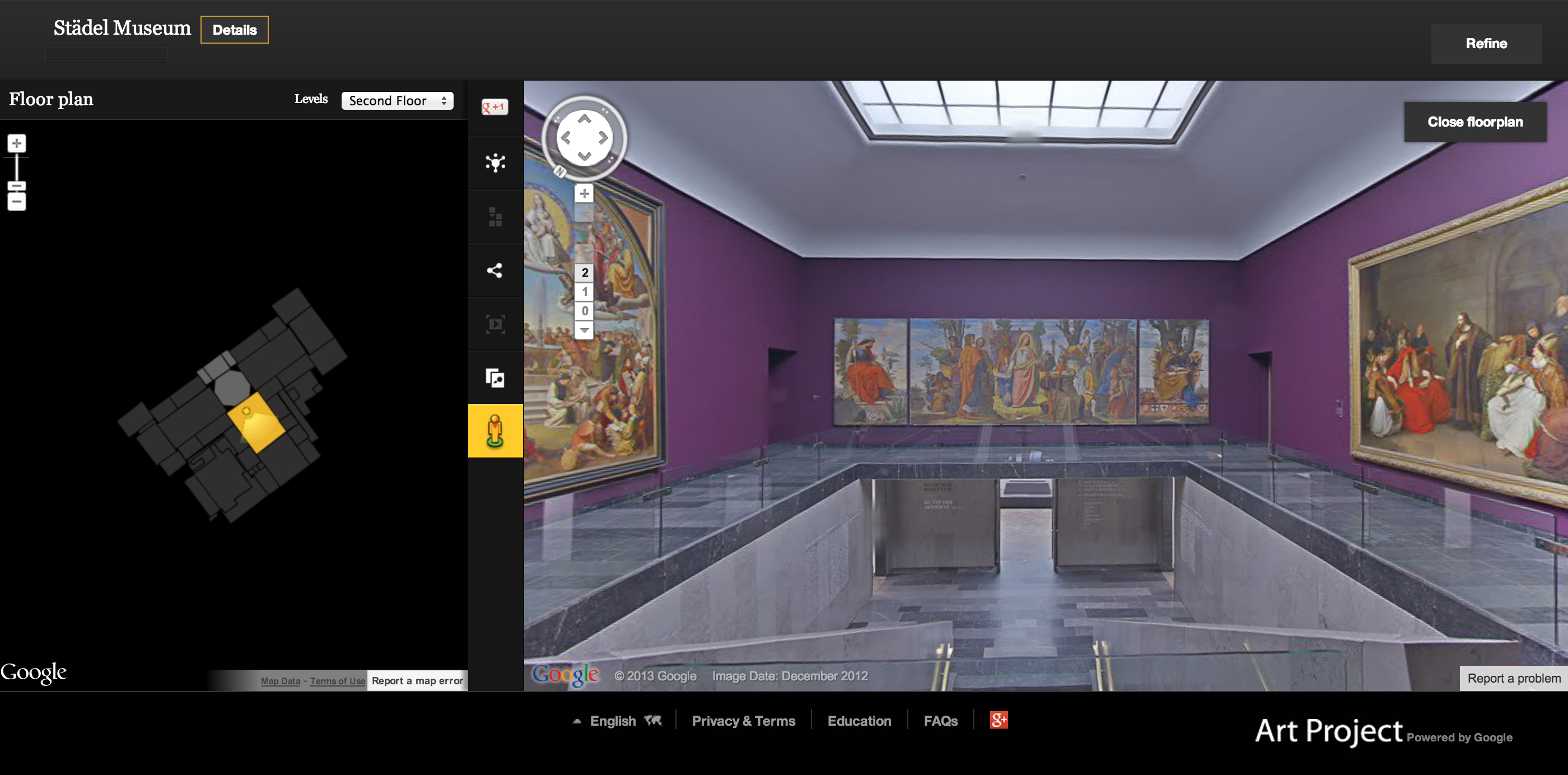Click the red Google+ icon in footer
The height and width of the screenshot is (775, 1568).
[998, 720]
